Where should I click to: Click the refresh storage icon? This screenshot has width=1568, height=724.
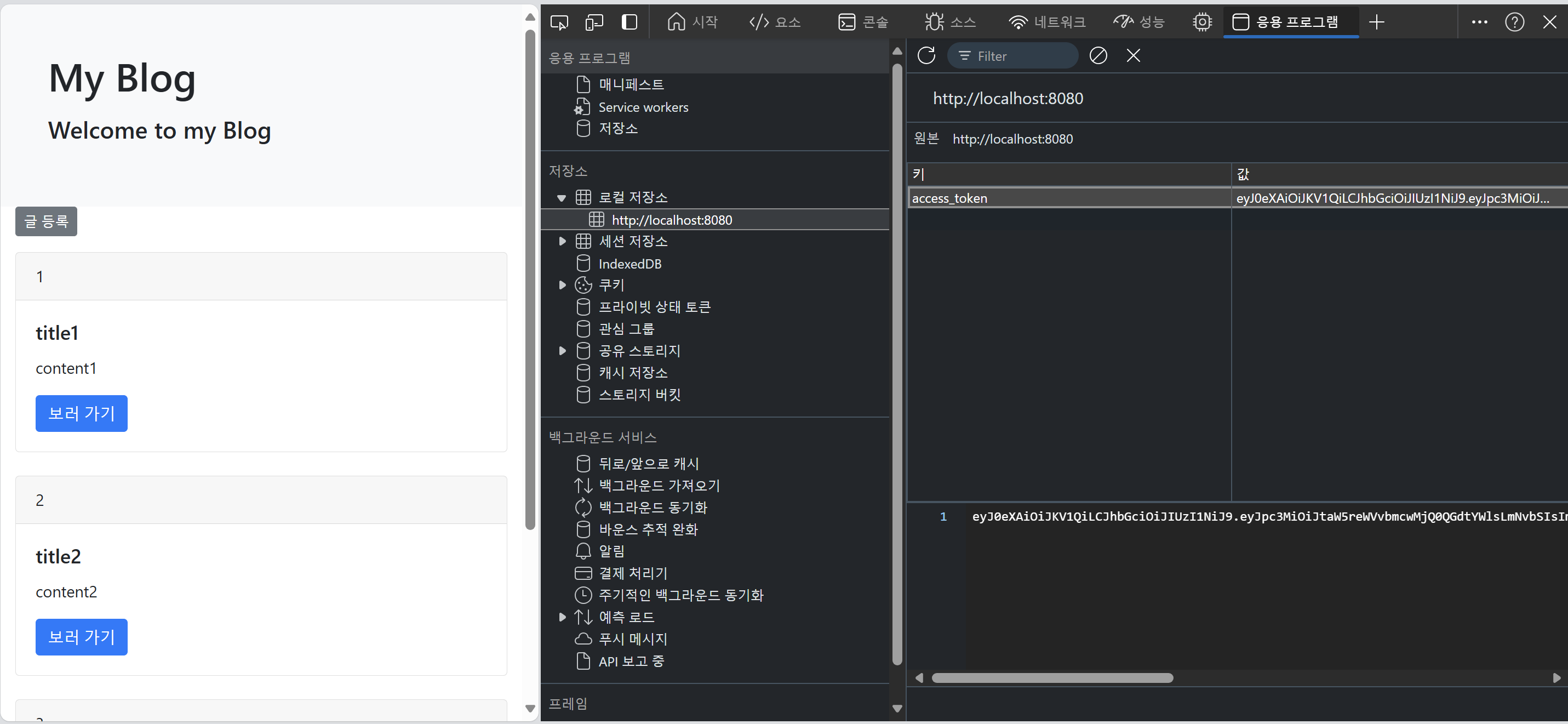tap(926, 56)
